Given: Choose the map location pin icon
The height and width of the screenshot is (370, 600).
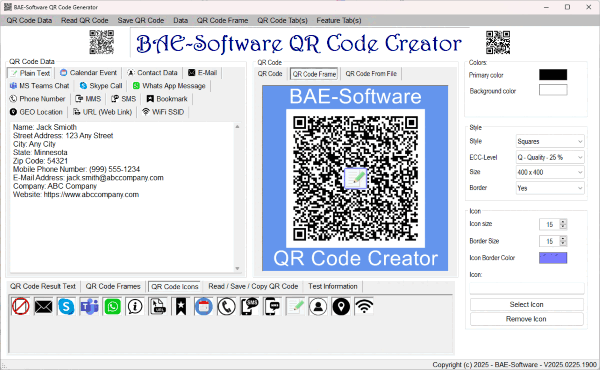Looking at the screenshot, I should pos(341,306).
